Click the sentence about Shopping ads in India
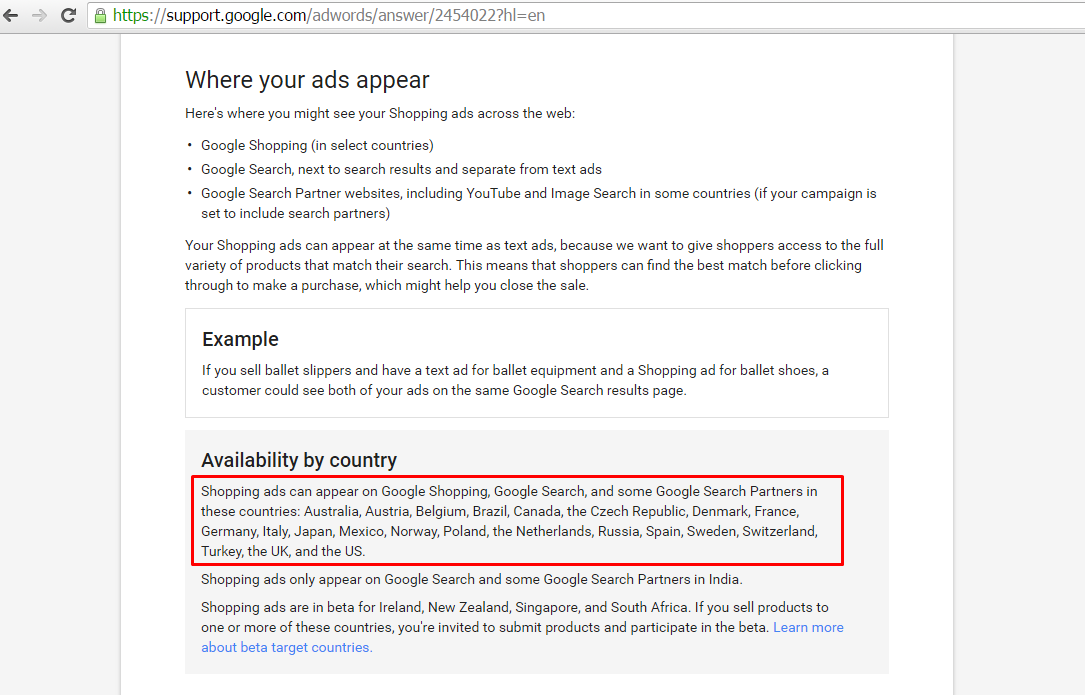 pos(471,579)
